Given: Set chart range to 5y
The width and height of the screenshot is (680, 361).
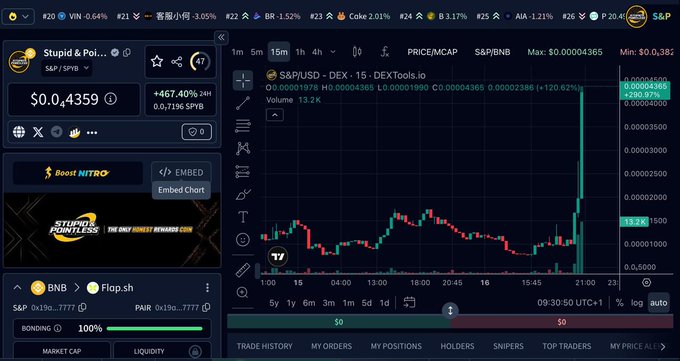Looking at the screenshot, I should [274, 303].
